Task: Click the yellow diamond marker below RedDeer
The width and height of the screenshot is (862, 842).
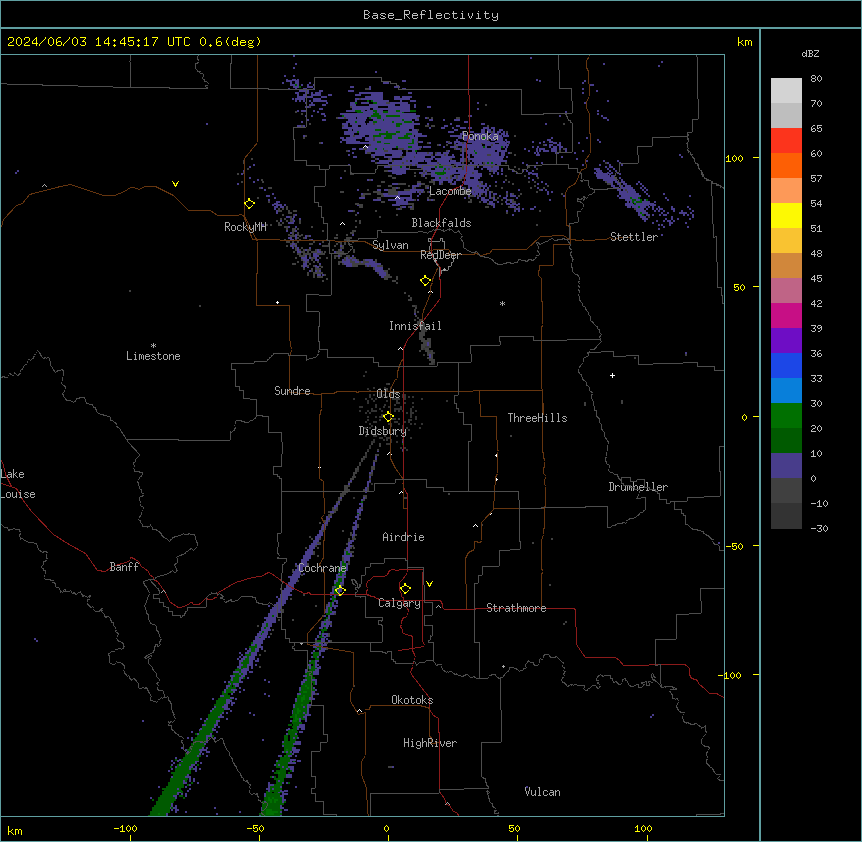Action: tap(426, 281)
